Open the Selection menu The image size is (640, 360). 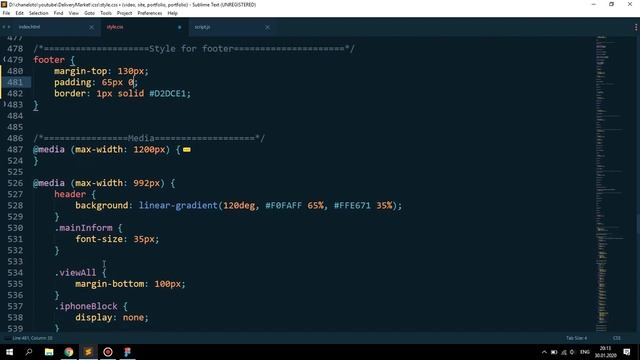click(x=39, y=13)
